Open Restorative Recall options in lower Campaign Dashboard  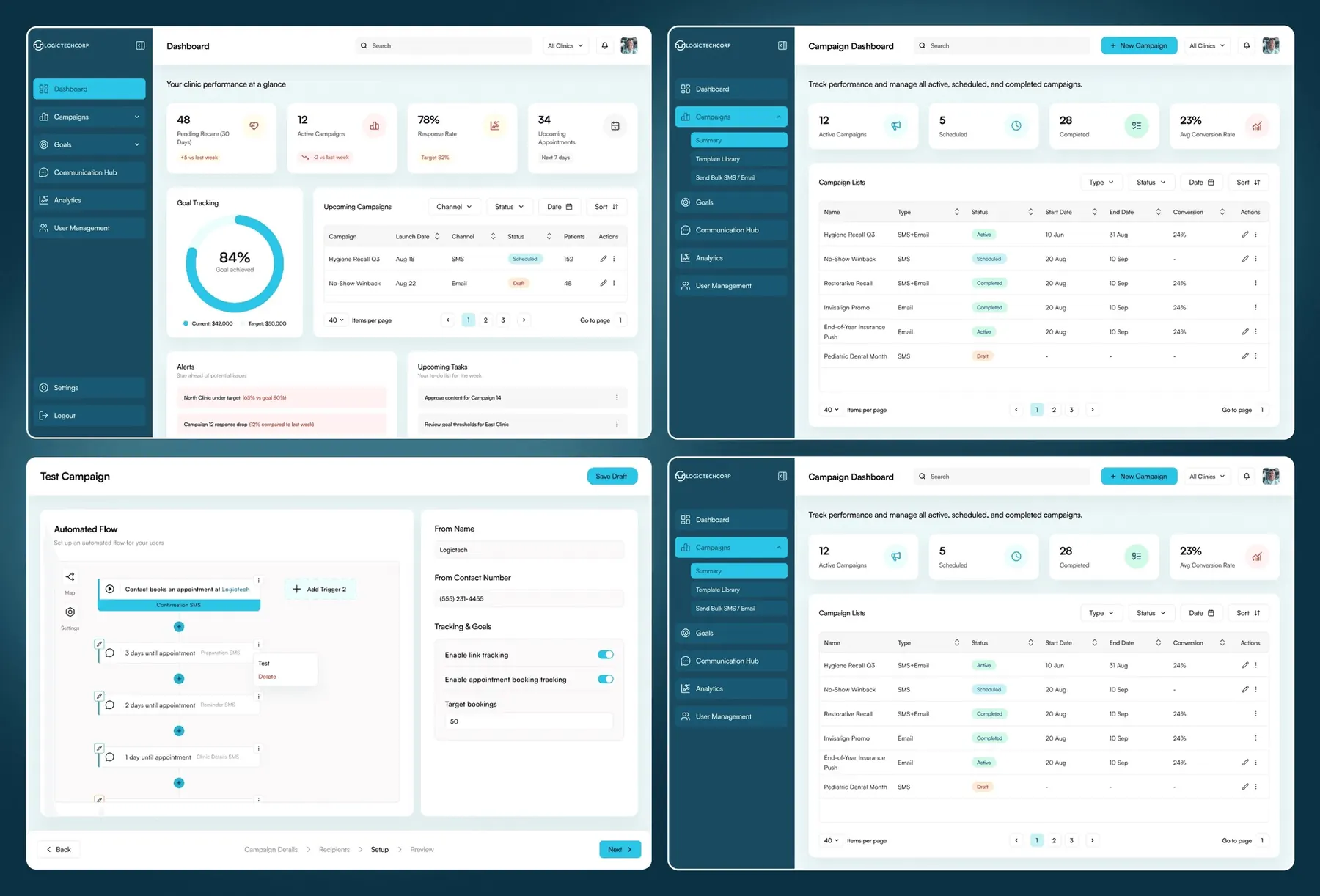pos(1255,713)
